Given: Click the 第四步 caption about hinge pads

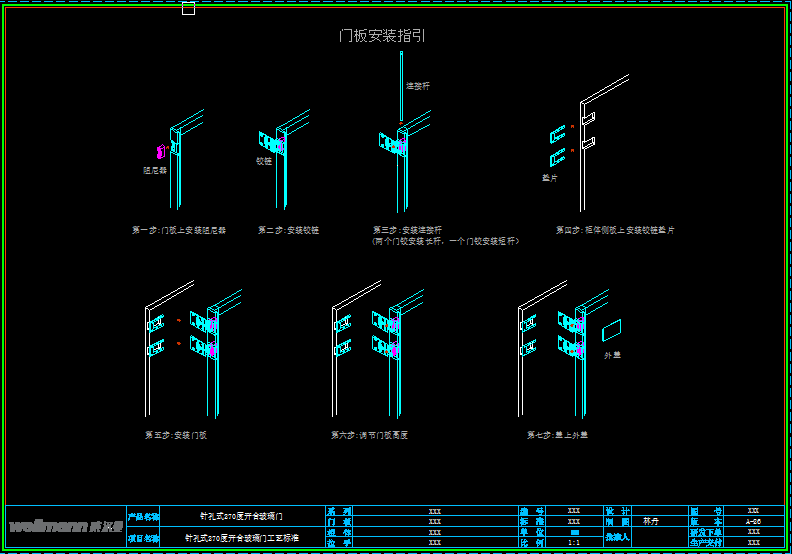Looking at the screenshot, I should pos(615,230).
